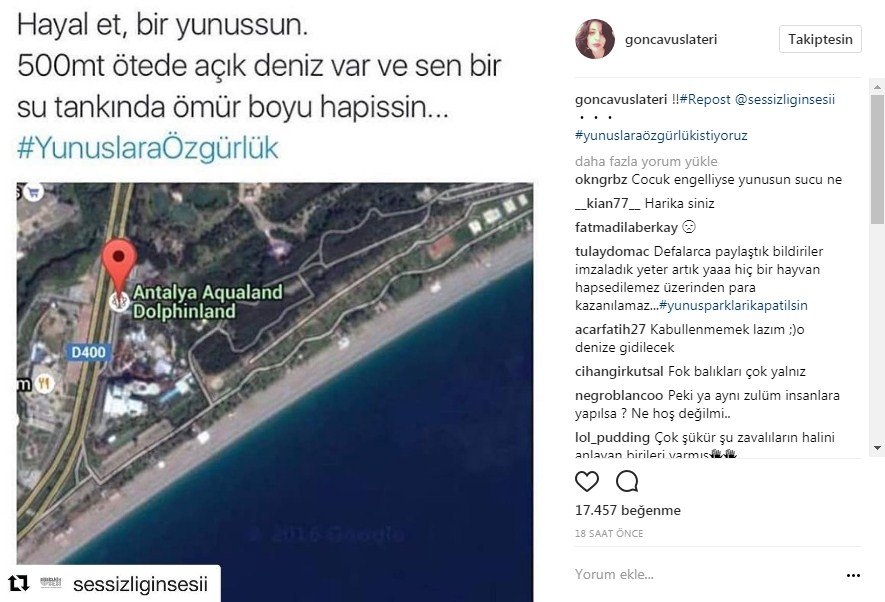Open #yunuslaraözgürlükistiyoruz hashtag
Screen dimensions: 885x602
(x=661, y=135)
